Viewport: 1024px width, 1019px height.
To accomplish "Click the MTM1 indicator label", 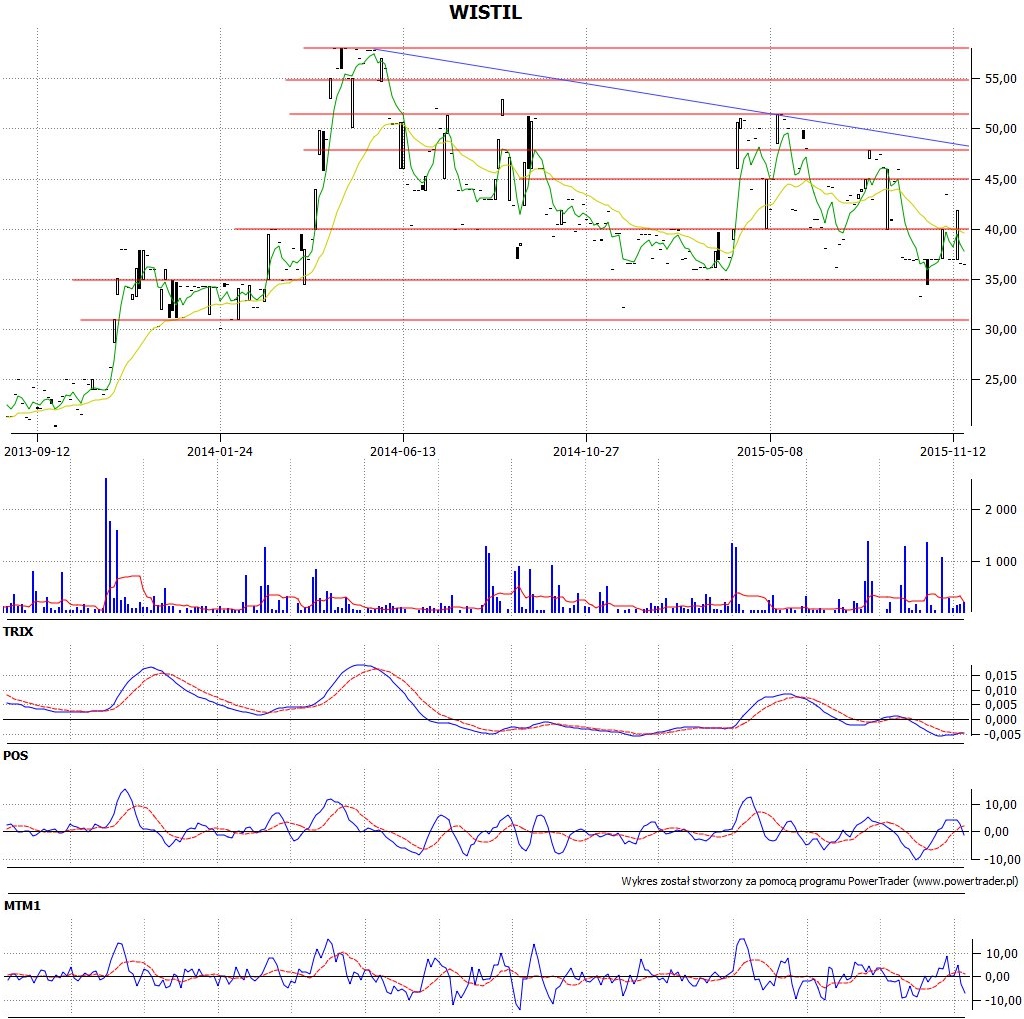I will point(22,905).
